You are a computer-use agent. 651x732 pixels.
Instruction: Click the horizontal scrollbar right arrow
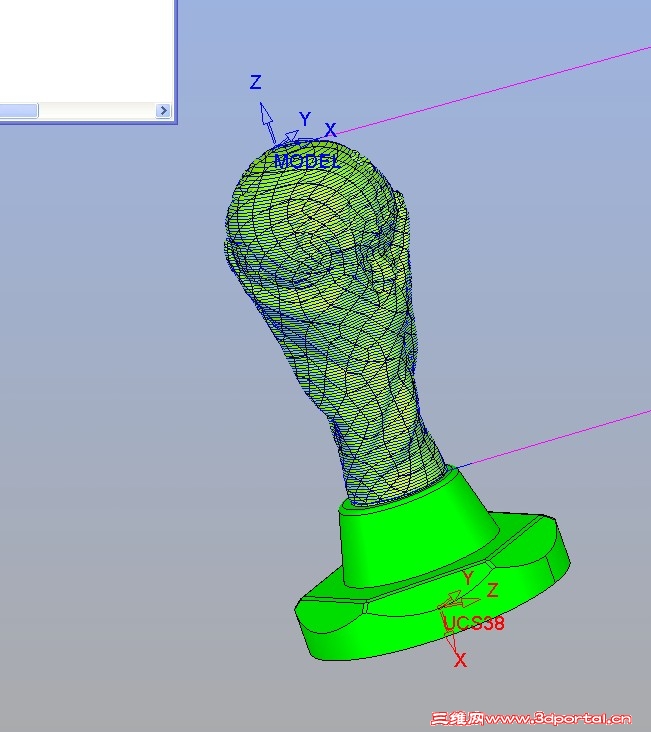[163, 111]
